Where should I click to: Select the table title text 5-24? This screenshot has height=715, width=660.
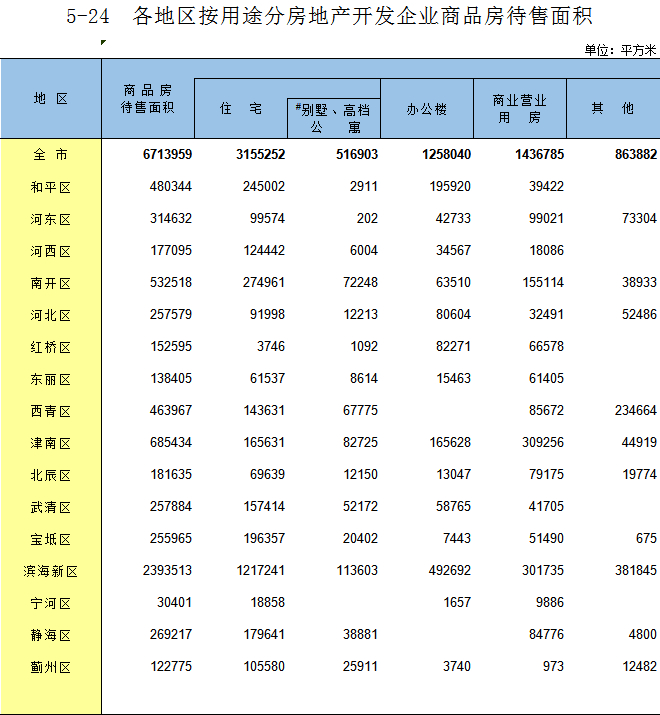(88, 17)
